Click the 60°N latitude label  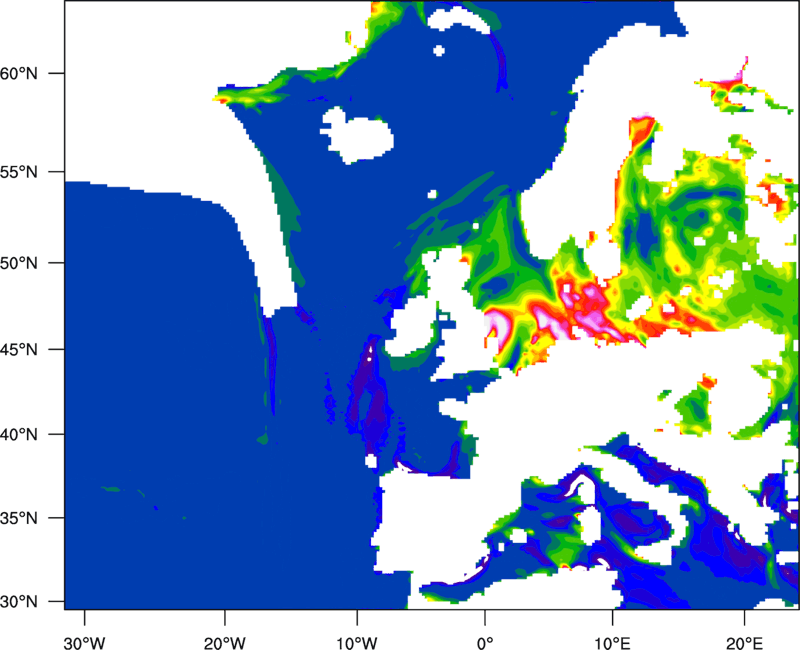click(19, 73)
